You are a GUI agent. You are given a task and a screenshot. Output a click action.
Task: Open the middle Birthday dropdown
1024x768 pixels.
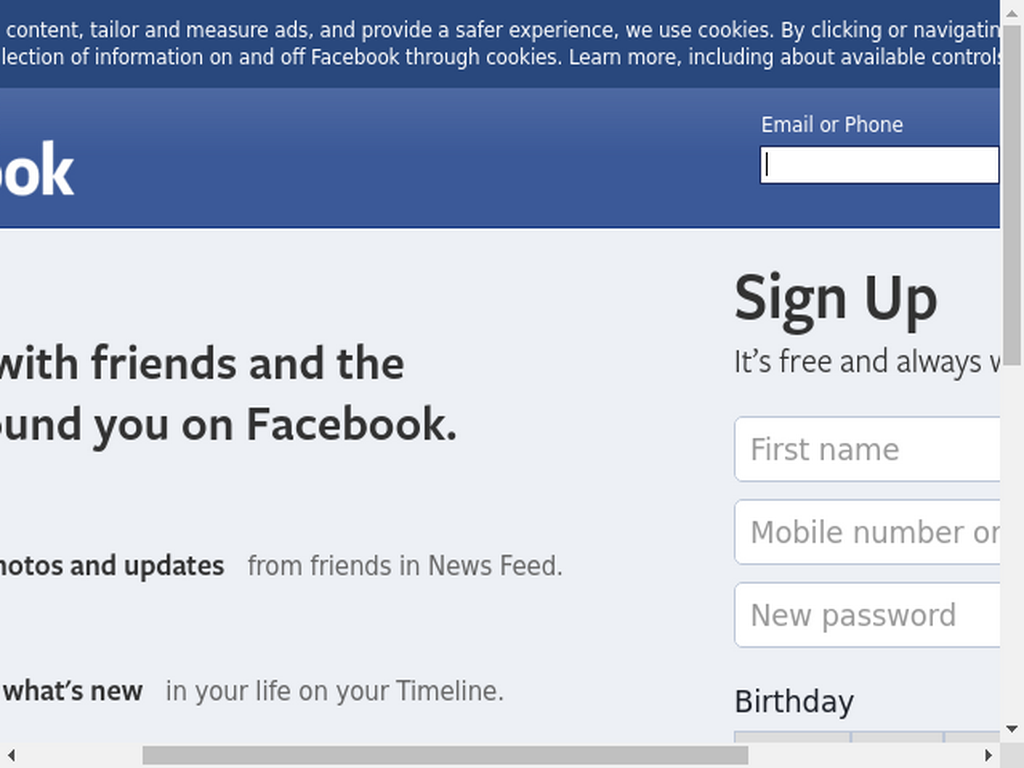(x=897, y=737)
